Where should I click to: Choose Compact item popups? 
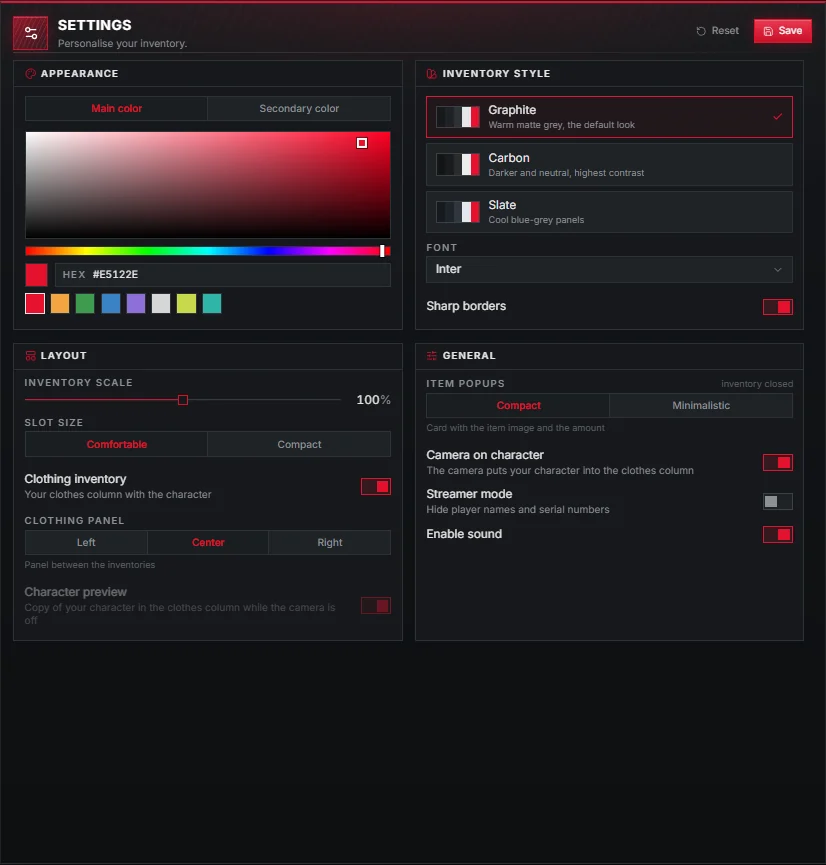pos(518,405)
